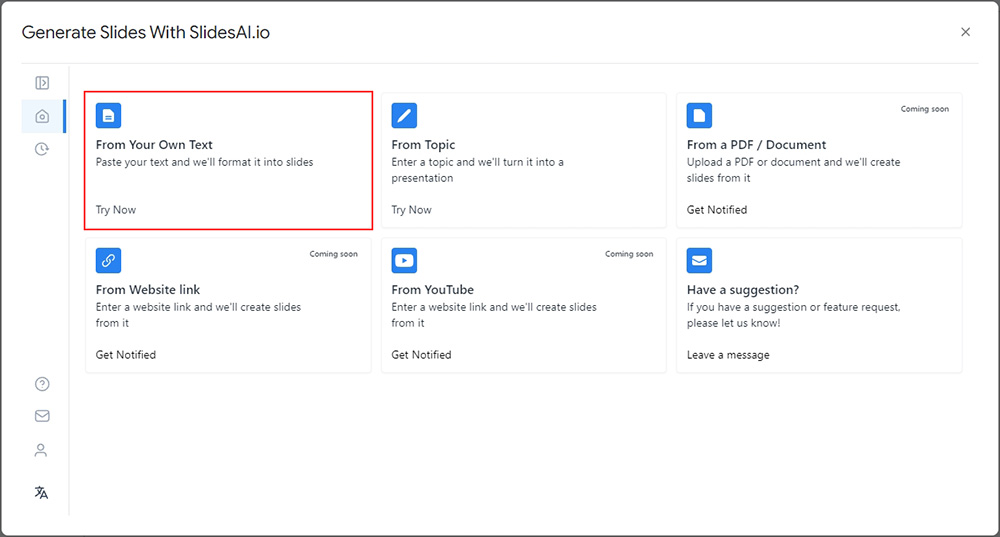The image size is (1000, 537).
Task: Open the help question mark icon
Action: [x=42, y=384]
